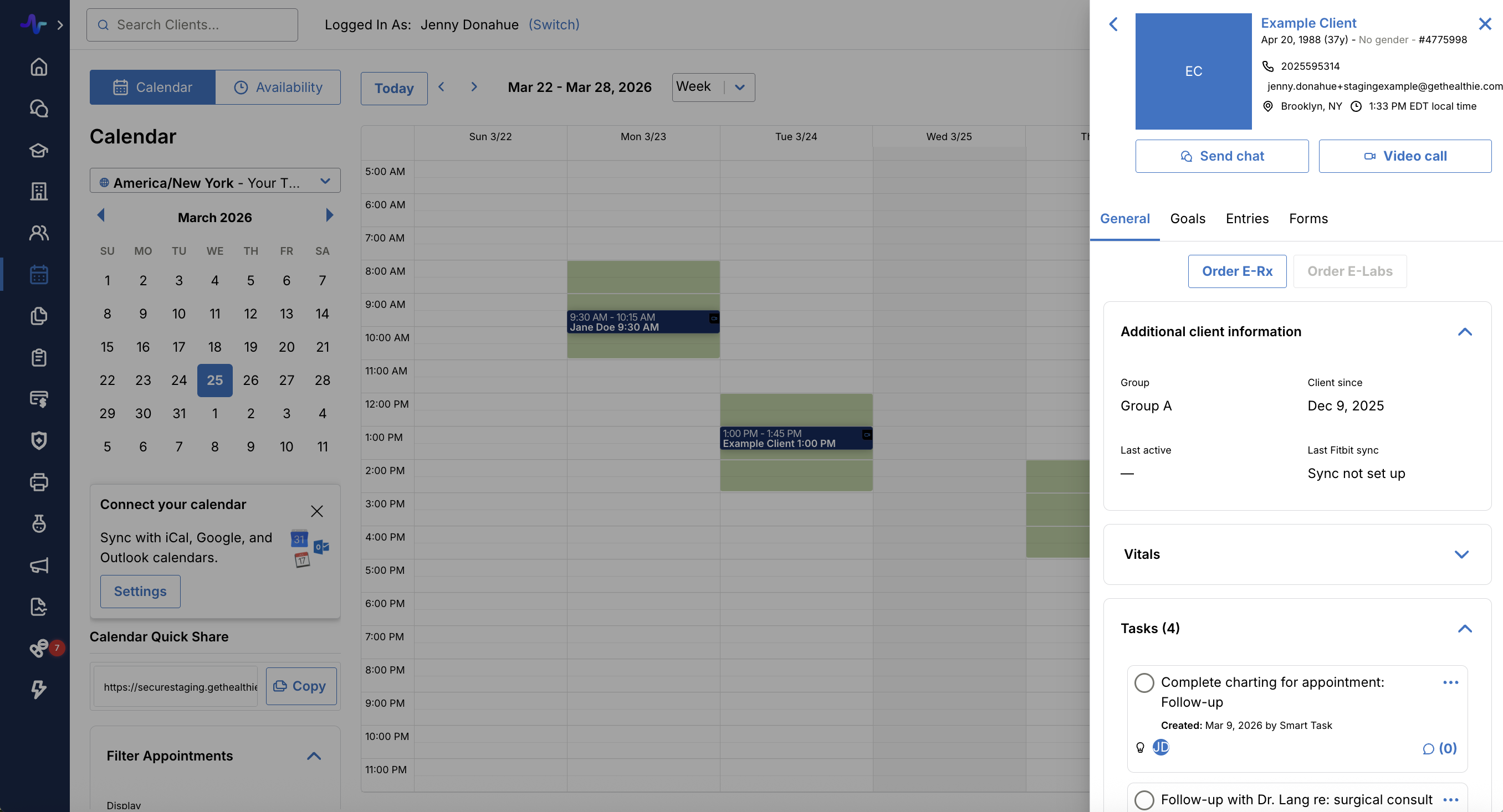Image resolution: width=1503 pixels, height=812 pixels.
Task: Mark Complete charting for appointment task done
Action: tap(1143, 682)
